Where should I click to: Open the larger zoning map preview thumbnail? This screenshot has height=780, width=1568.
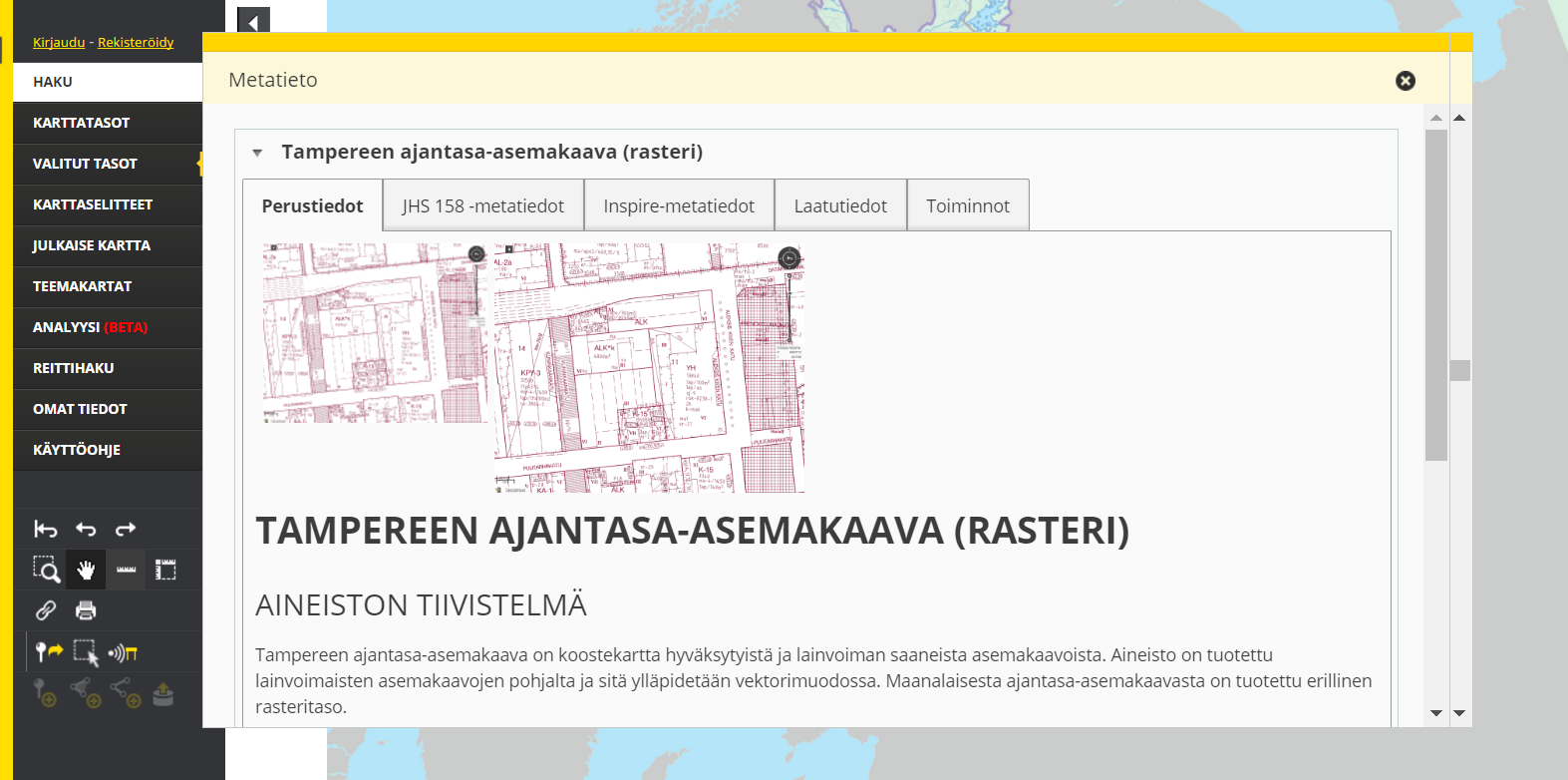click(649, 368)
